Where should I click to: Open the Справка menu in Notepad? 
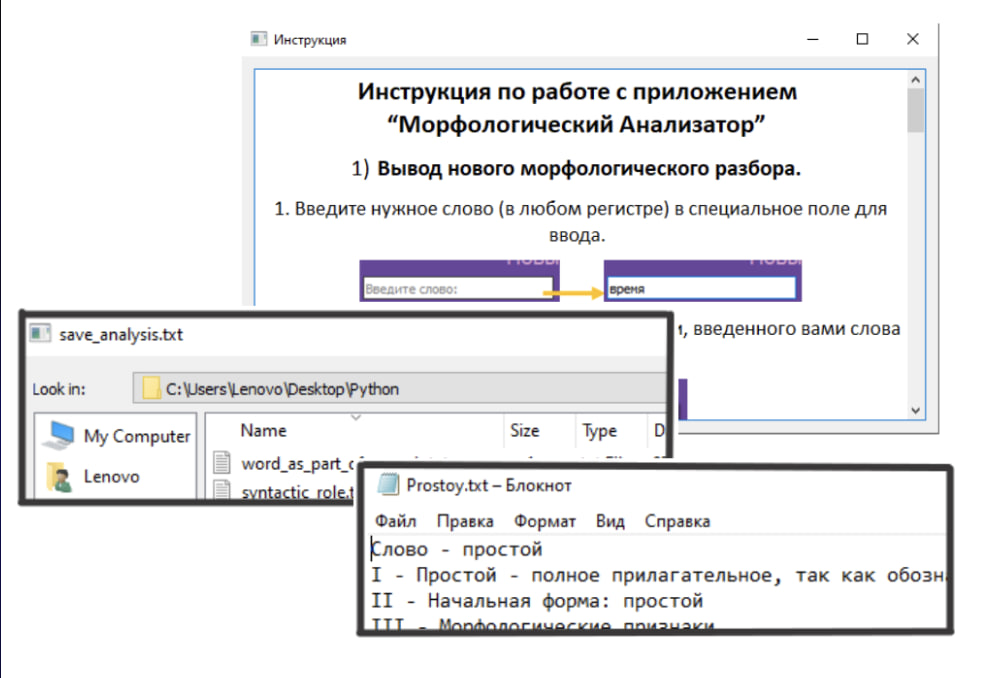[x=677, y=521]
